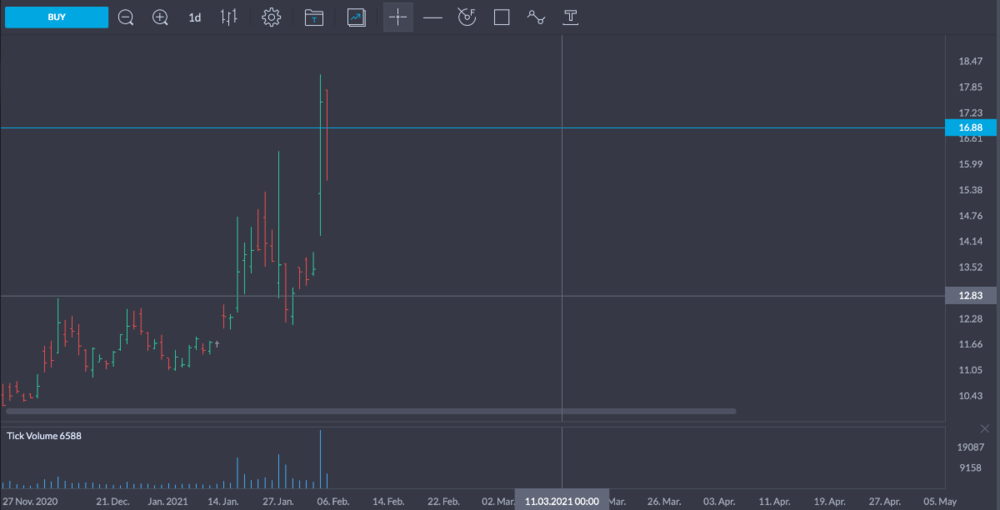Viewport: 1000px width, 510px height.
Task: Click the 18.47 price axis value
Action: pyautogui.click(x=970, y=61)
